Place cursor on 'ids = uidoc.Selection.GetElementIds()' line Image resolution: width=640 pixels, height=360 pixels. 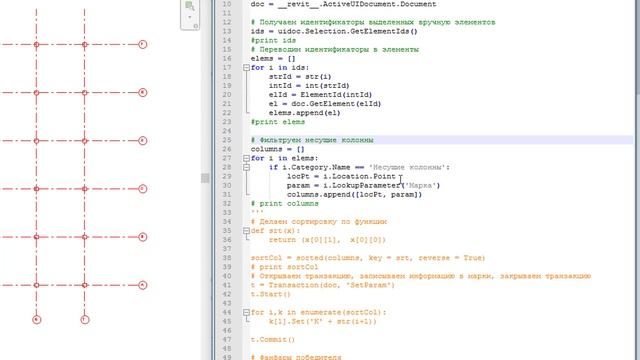pos(334,31)
